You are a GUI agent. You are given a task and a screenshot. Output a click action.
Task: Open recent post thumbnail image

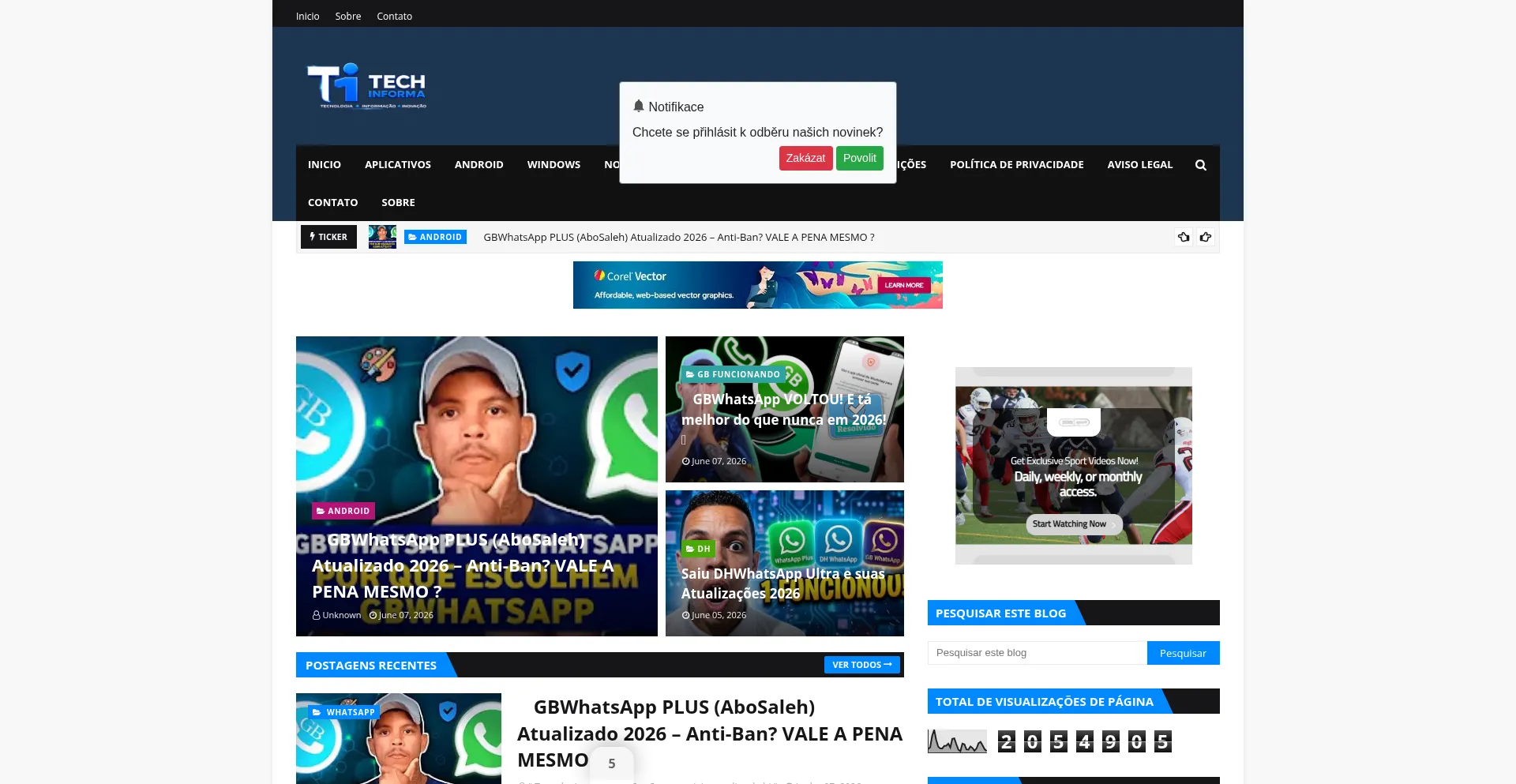click(398, 739)
